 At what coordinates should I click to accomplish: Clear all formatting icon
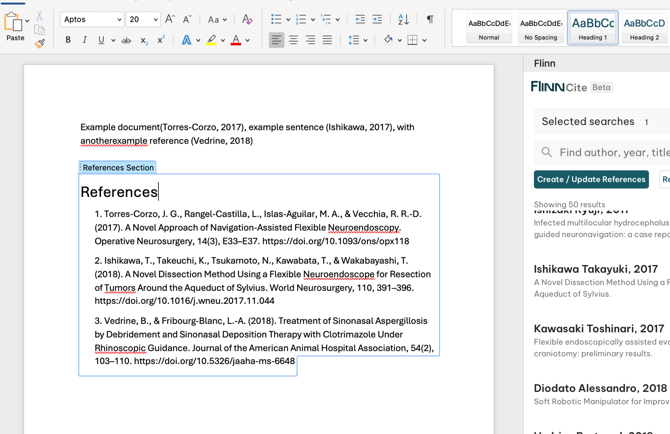tap(247, 19)
